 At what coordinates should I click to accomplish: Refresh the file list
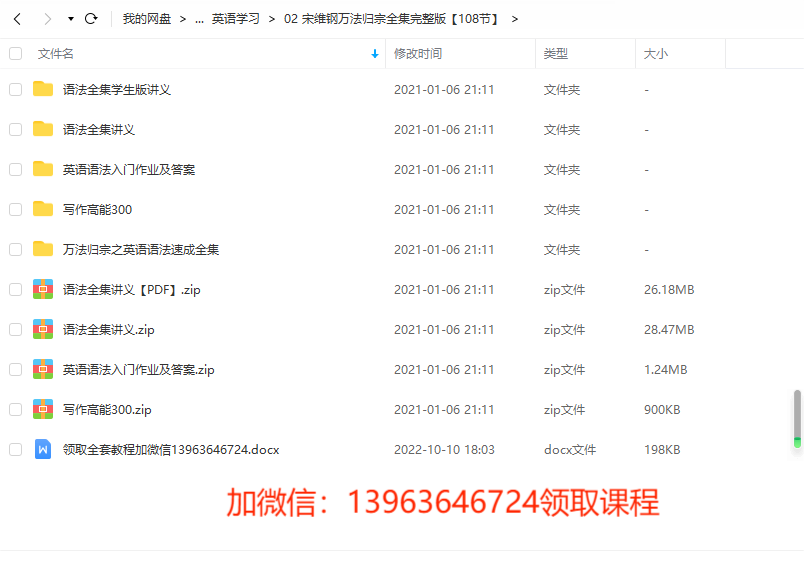pos(91,19)
